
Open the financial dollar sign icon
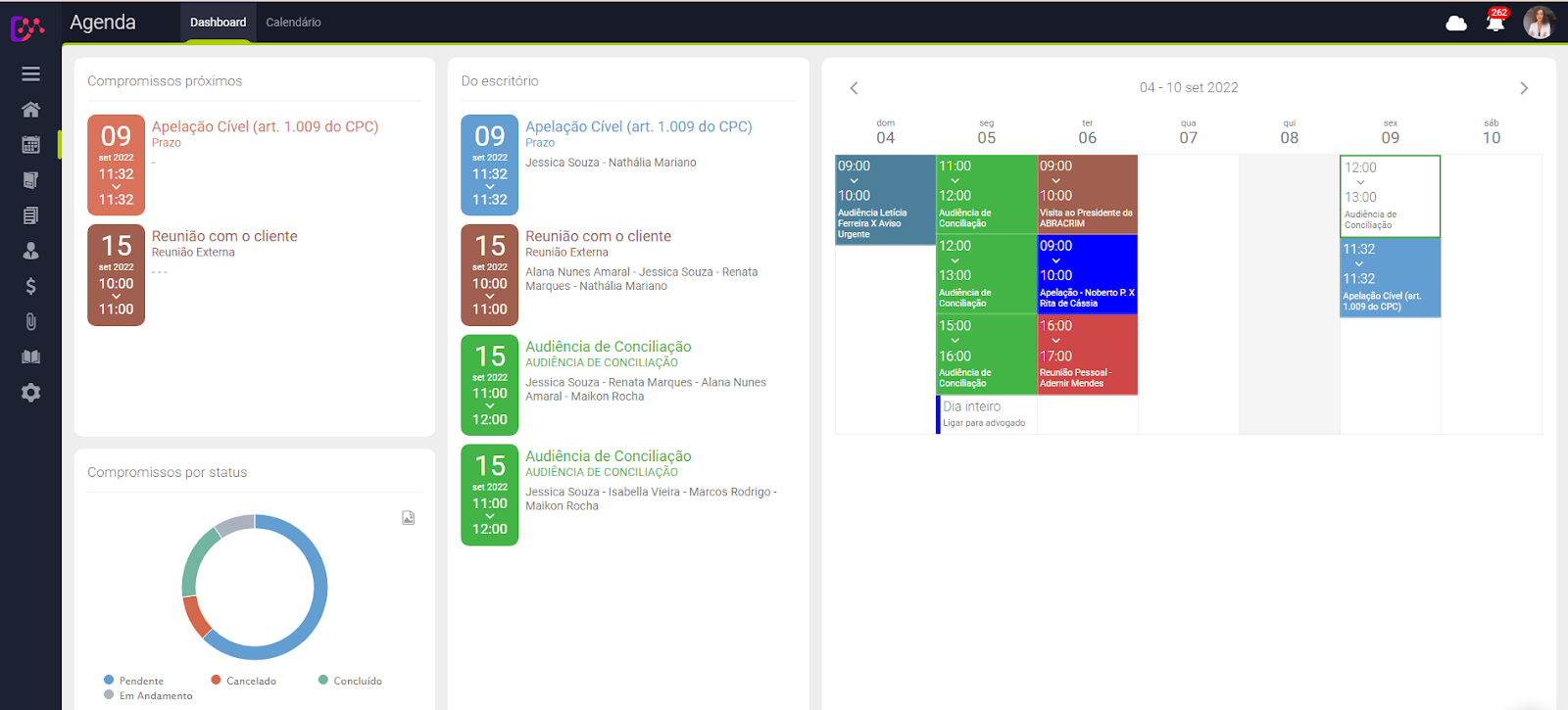pyautogui.click(x=30, y=286)
